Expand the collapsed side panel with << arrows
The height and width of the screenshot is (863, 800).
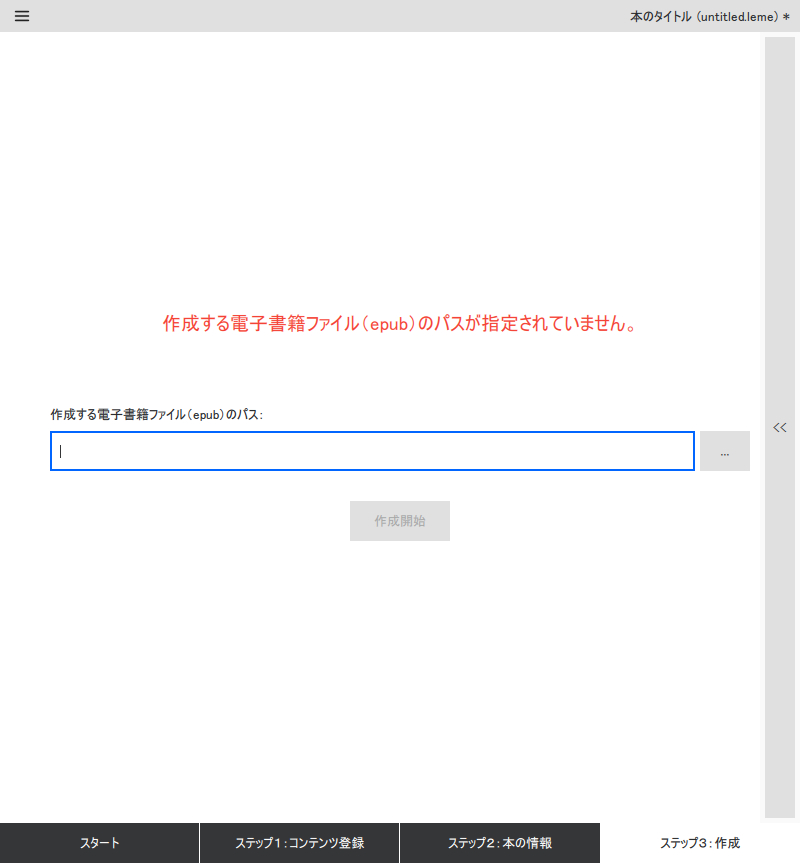(780, 428)
